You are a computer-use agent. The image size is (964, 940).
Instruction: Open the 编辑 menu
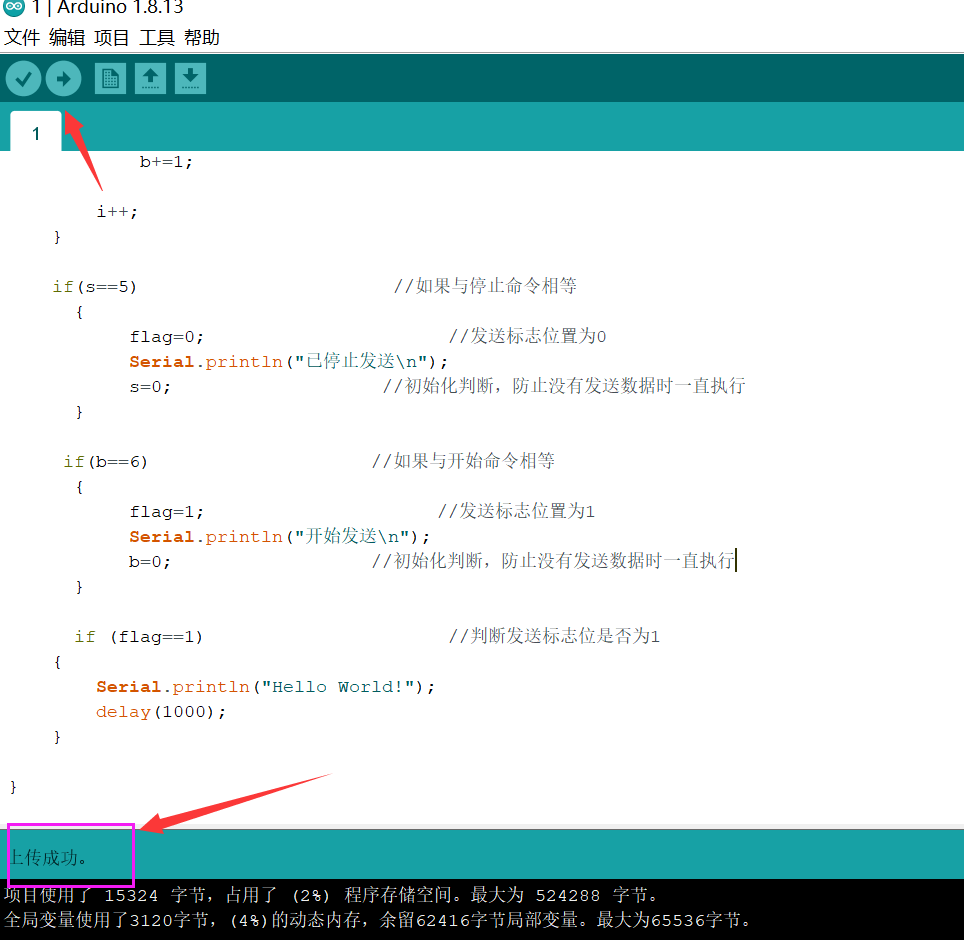coord(67,38)
